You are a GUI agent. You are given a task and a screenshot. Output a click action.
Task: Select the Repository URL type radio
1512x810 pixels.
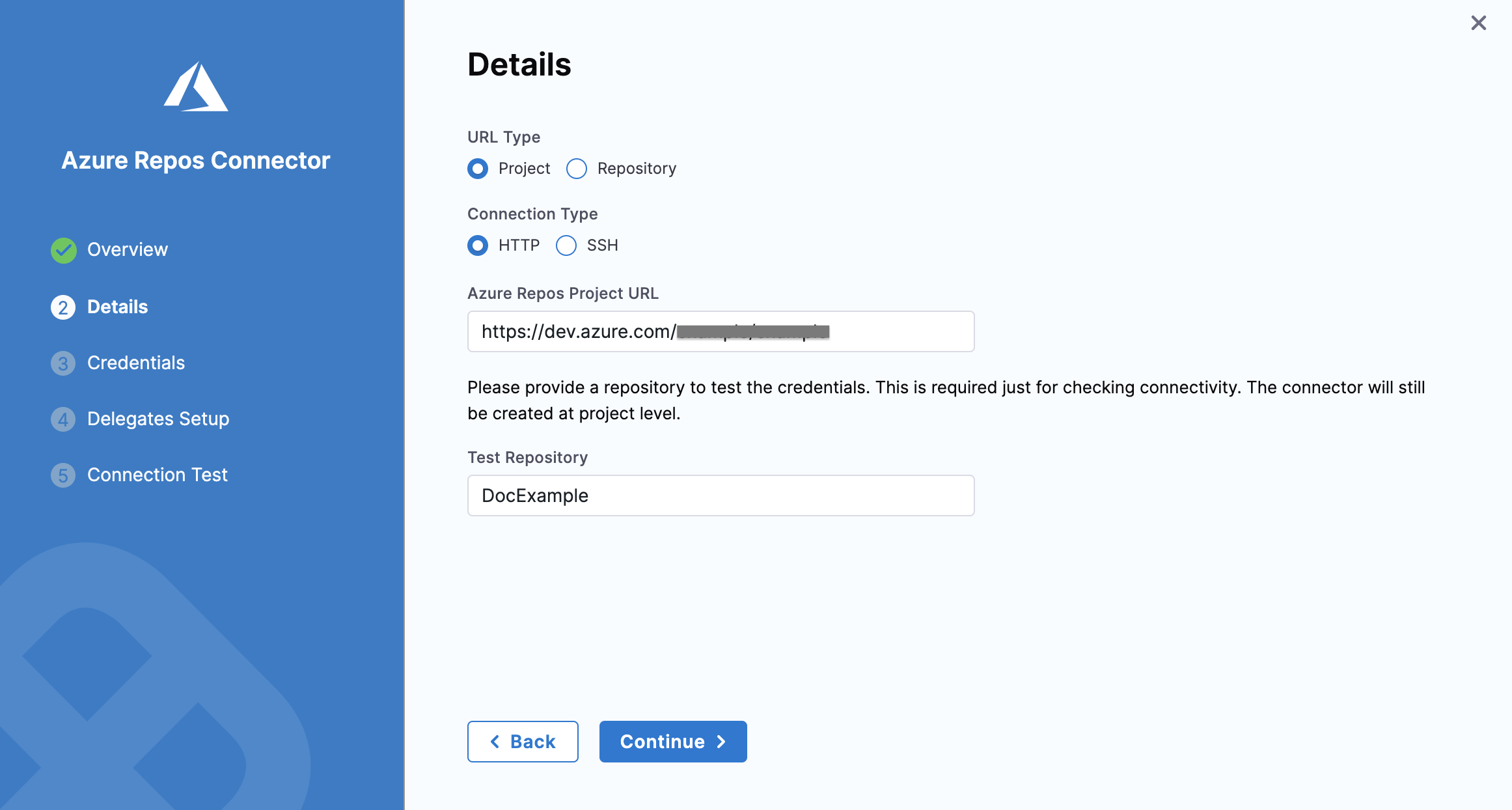tap(577, 169)
